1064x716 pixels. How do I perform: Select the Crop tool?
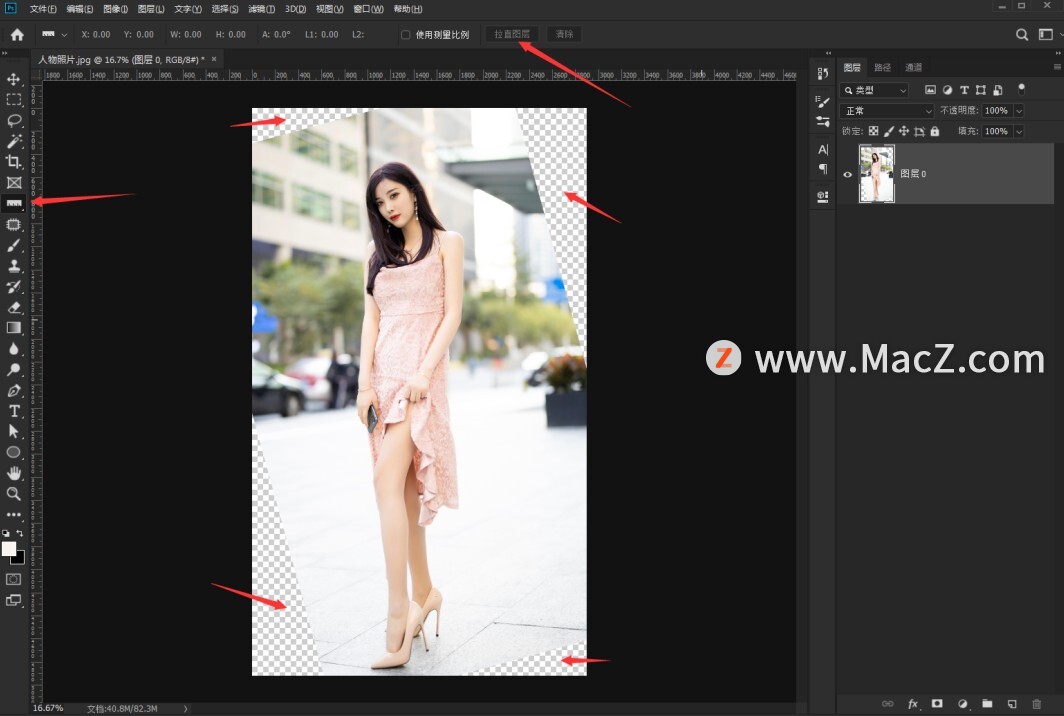click(x=14, y=162)
